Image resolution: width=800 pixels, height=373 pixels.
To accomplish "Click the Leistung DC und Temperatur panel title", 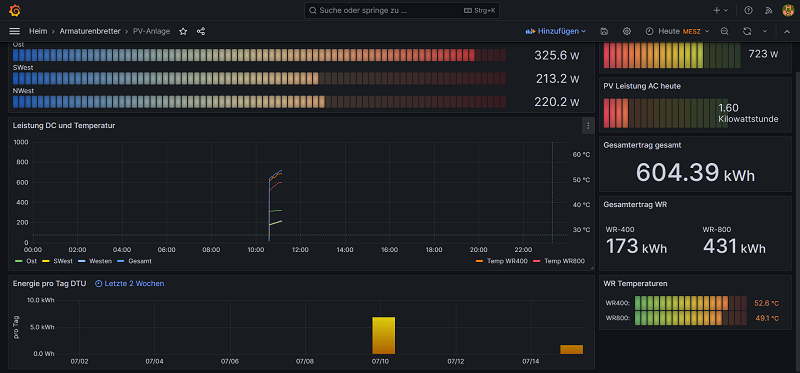I will pyautogui.click(x=64, y=126).
